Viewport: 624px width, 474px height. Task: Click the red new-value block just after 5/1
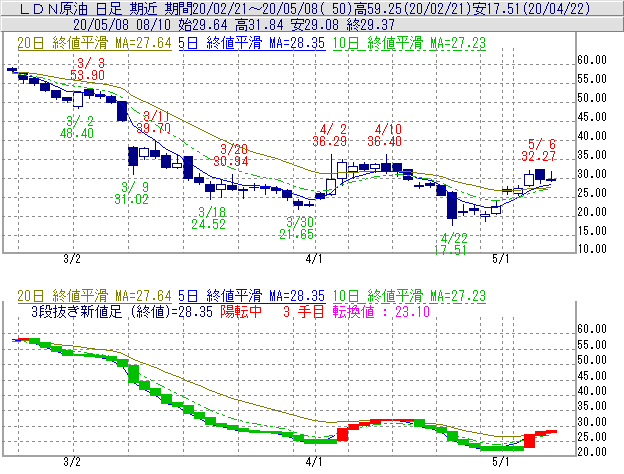coord(529,441)
